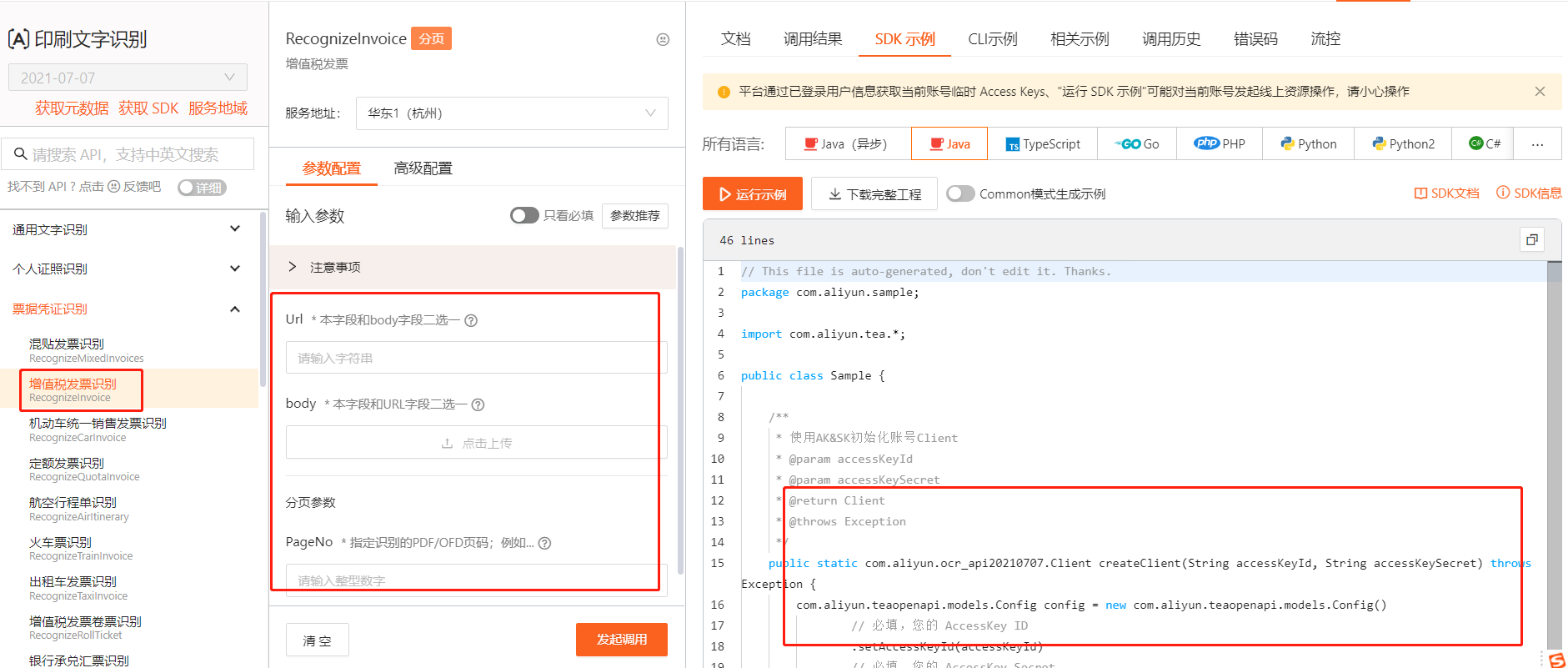
Task: Dismiss the yellow Access Keys warning banner
Action: [1540, 92]
